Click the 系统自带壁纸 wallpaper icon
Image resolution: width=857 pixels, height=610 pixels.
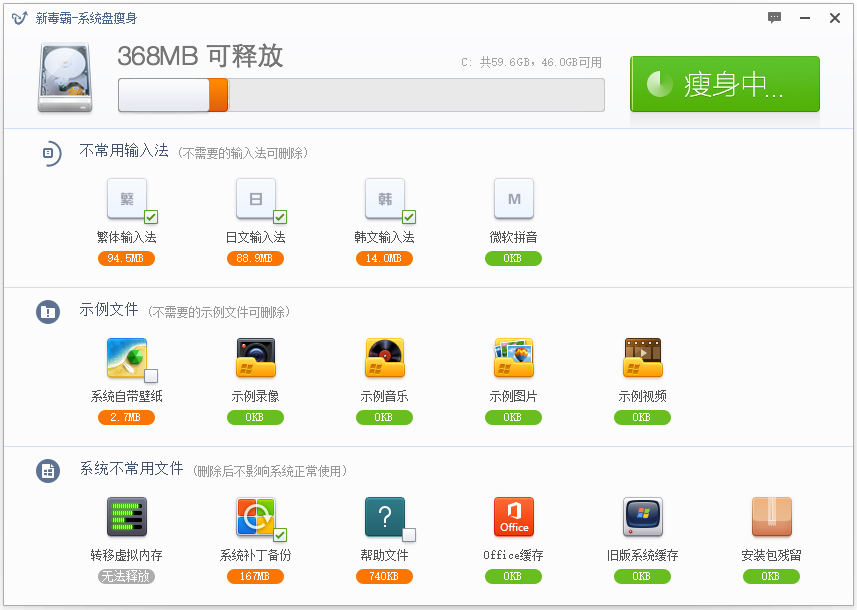click(x=127, y=357)
